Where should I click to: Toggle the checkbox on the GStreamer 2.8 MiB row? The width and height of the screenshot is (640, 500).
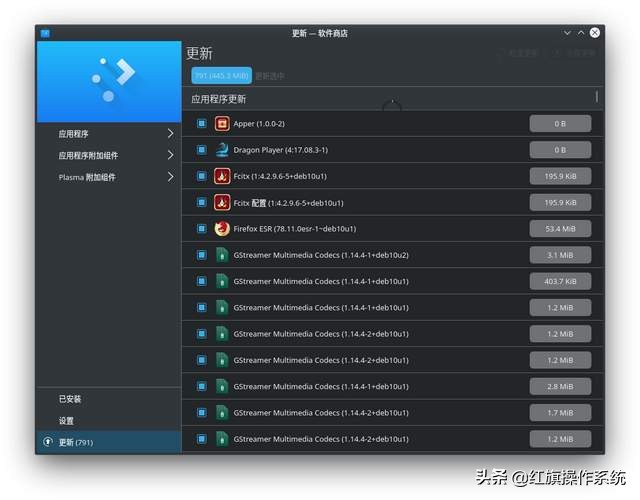click(x=202, y=386)
